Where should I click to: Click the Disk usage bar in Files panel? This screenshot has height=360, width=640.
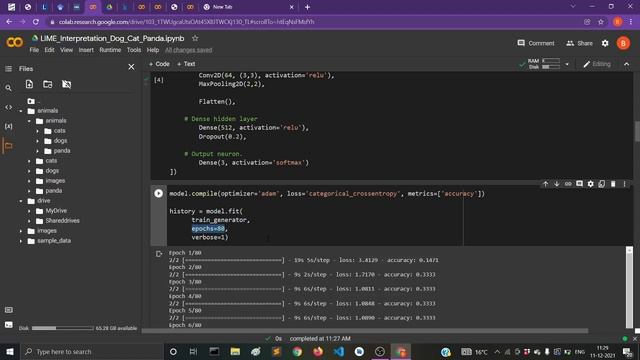pyautogui.click(x=62, y=328)
